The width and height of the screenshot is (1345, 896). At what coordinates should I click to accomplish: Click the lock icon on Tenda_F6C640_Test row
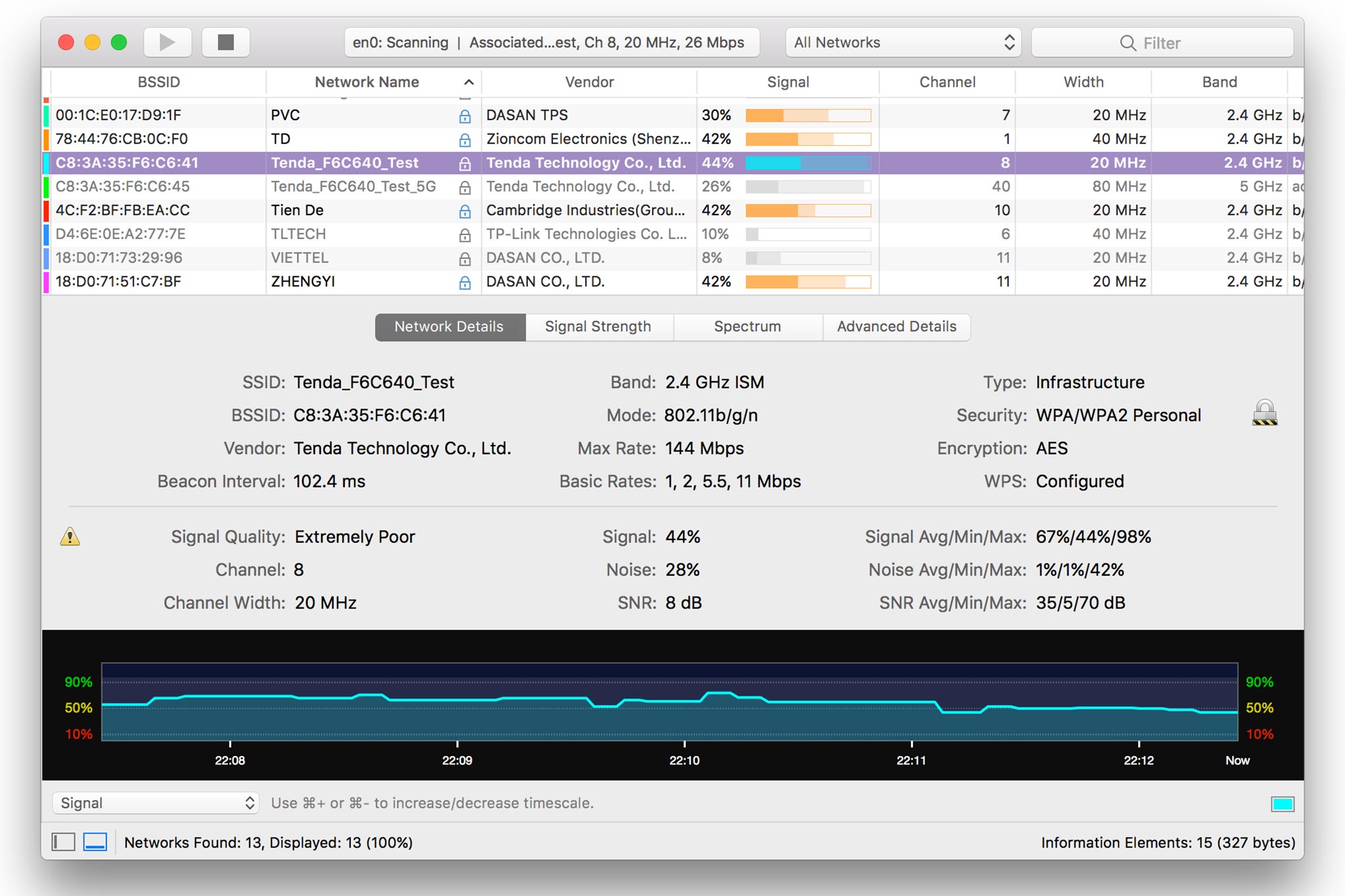[465, 163]
